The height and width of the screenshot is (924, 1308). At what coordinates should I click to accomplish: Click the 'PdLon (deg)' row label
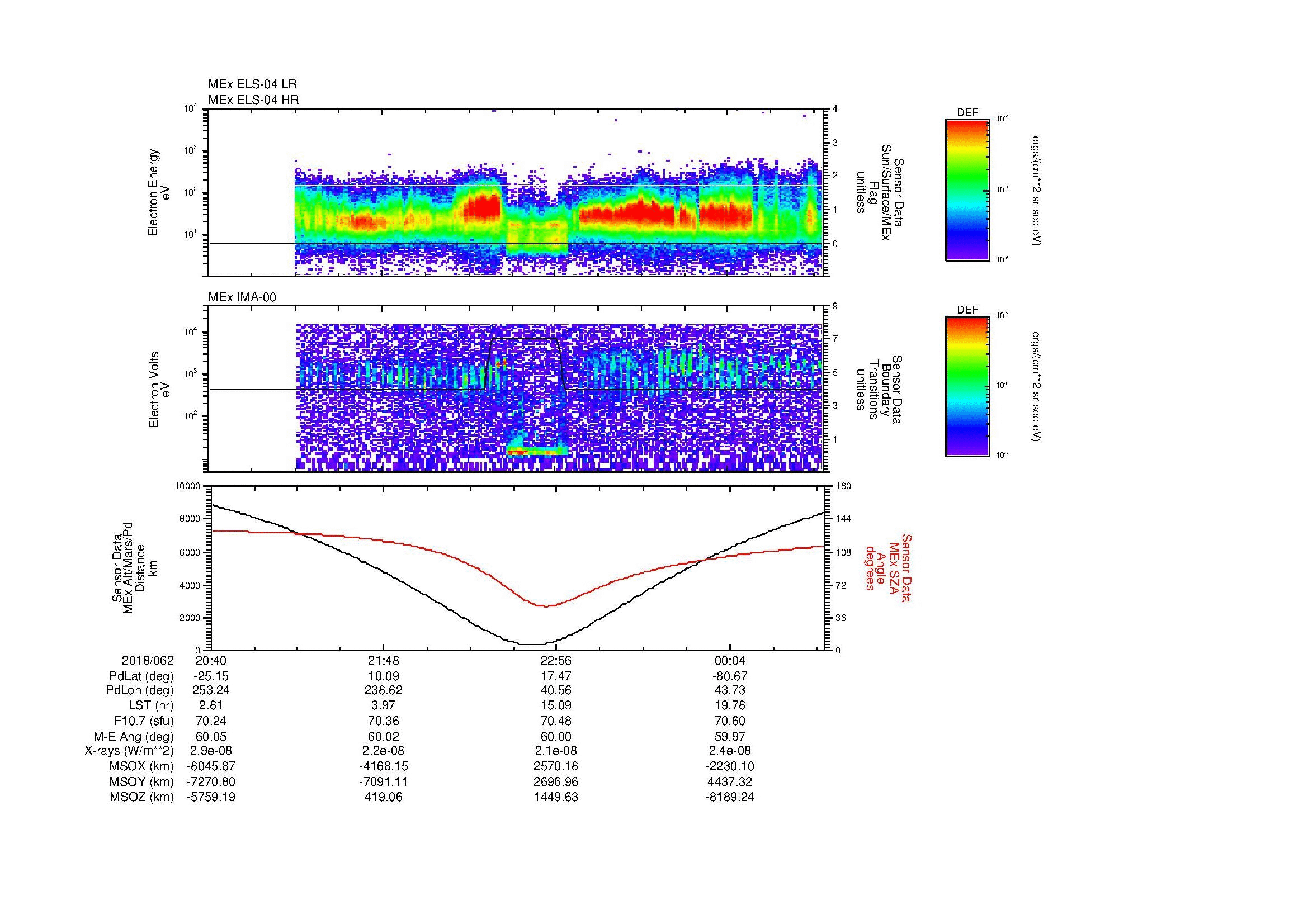tap(140, 690)
